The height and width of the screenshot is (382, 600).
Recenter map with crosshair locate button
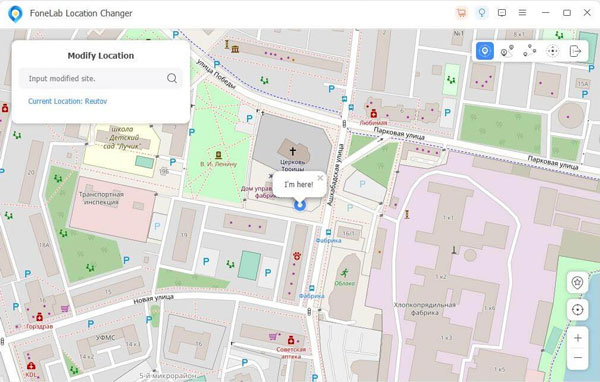577,309
